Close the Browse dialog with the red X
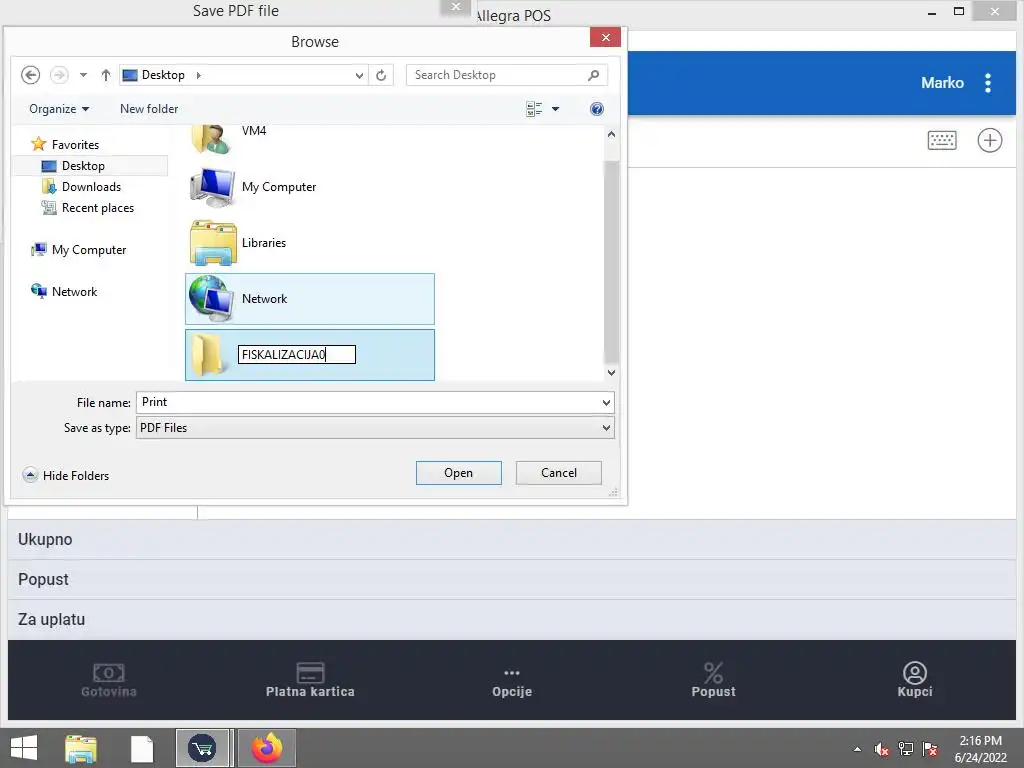The height and width of the screenshot is (768, 1024). pos(605,37)
